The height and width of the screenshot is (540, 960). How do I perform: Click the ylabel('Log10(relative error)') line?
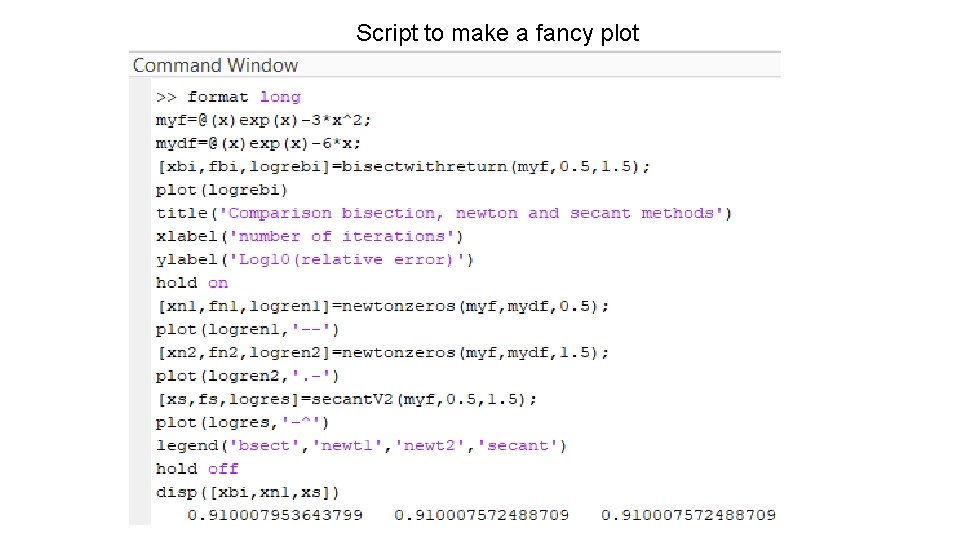click(315, 260)
